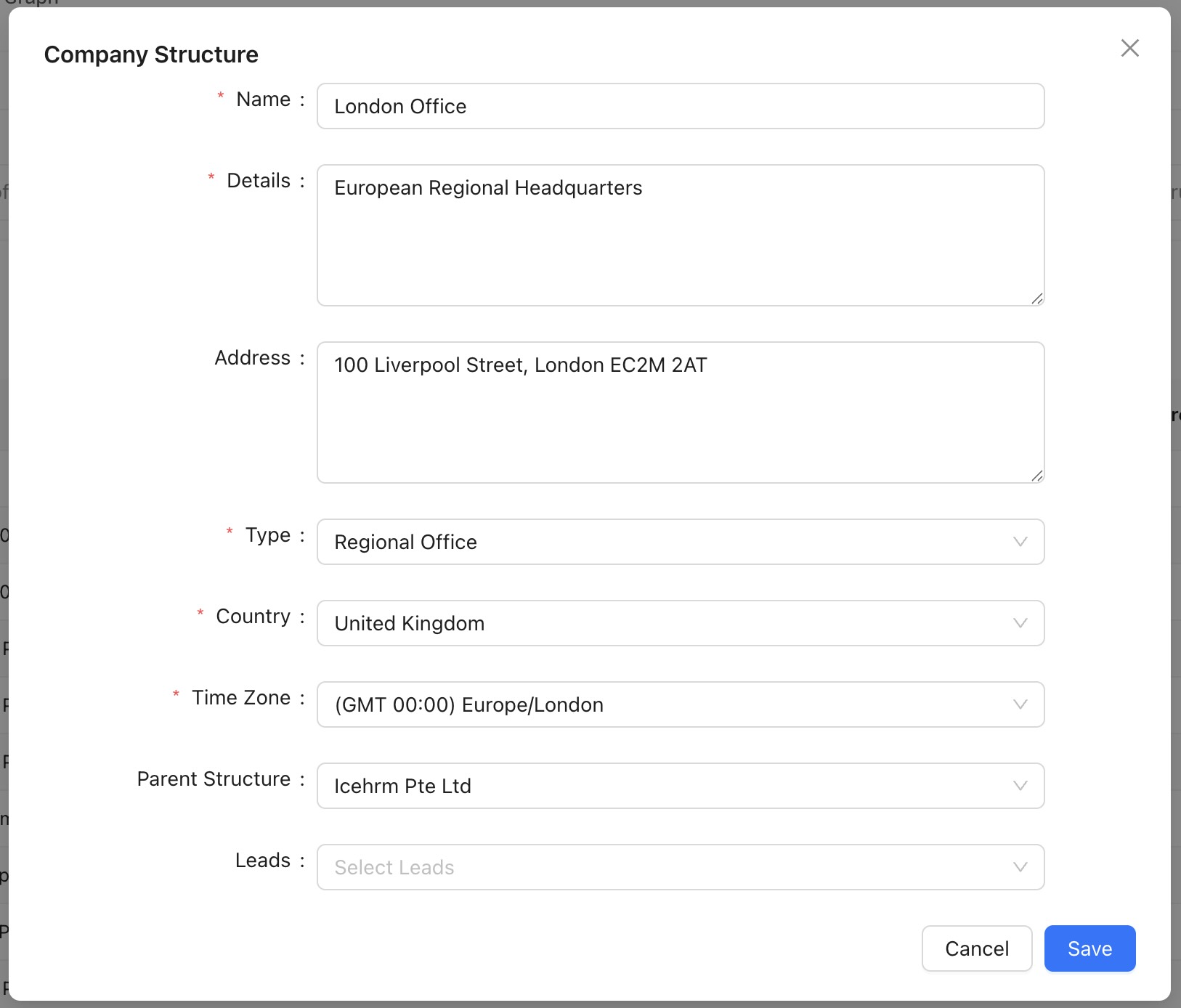
Task: Open the Select Leads dropdown
Action: coord(654,867)
